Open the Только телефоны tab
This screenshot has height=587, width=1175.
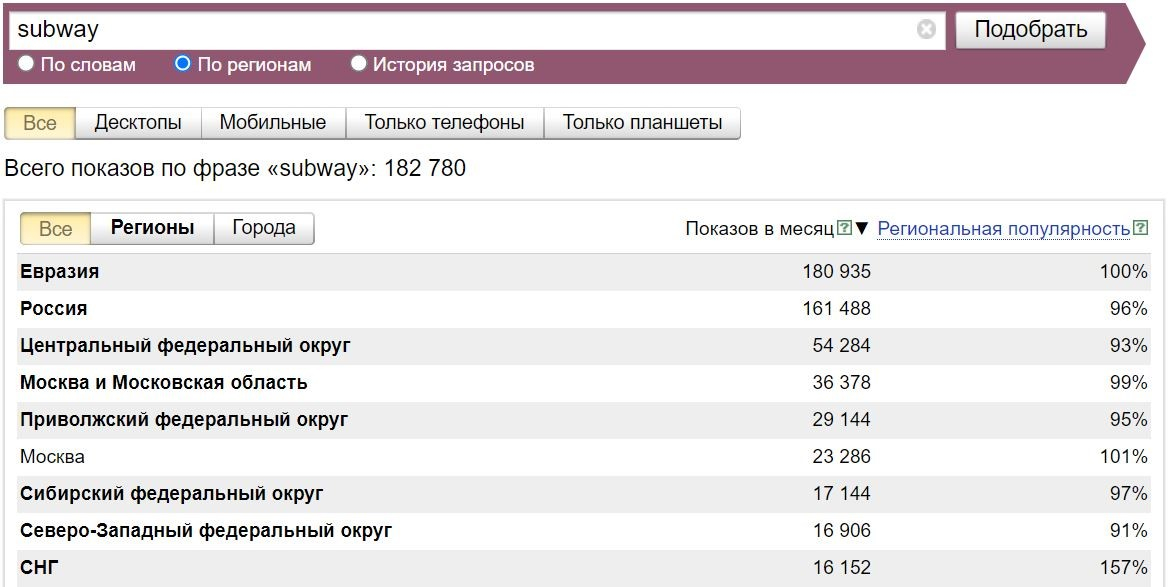444,123
